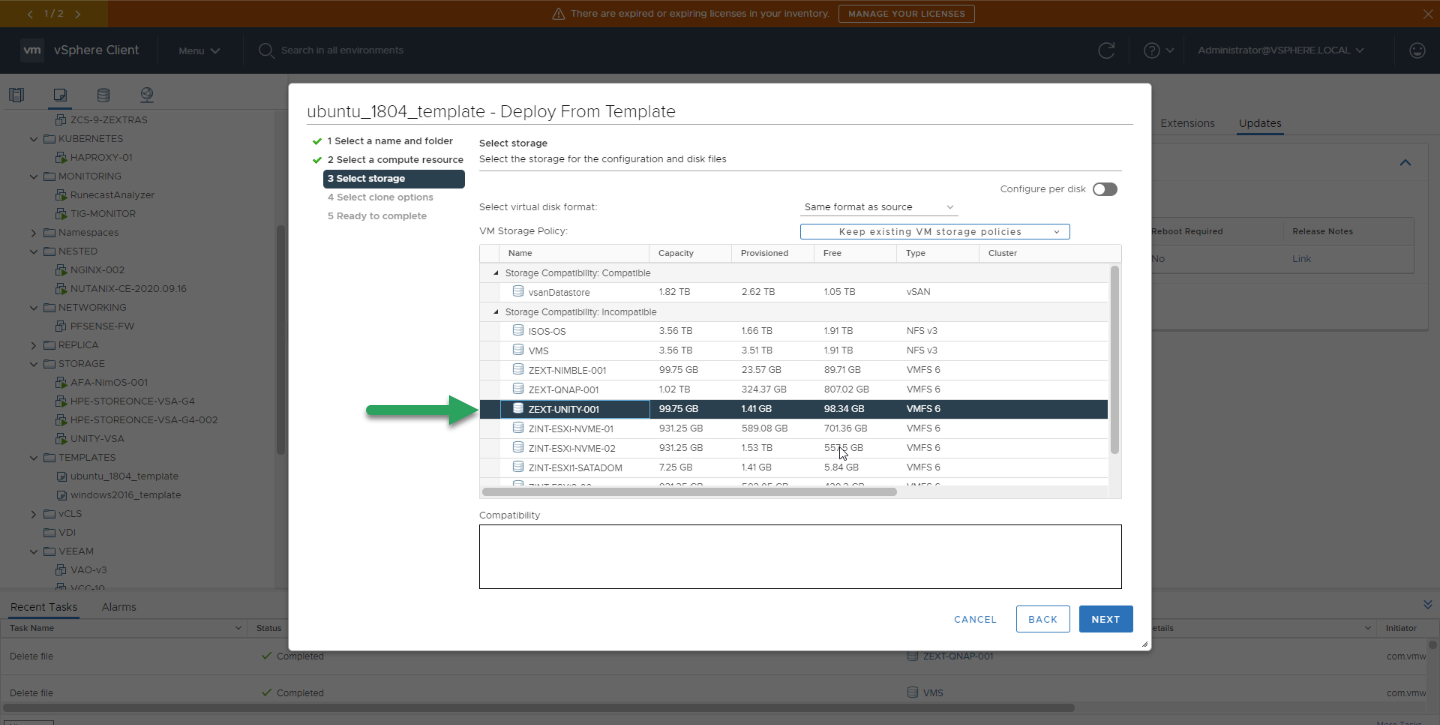Click the ISOS-OS datastore icon
1440x725 pixels.
tap(518, 331)
